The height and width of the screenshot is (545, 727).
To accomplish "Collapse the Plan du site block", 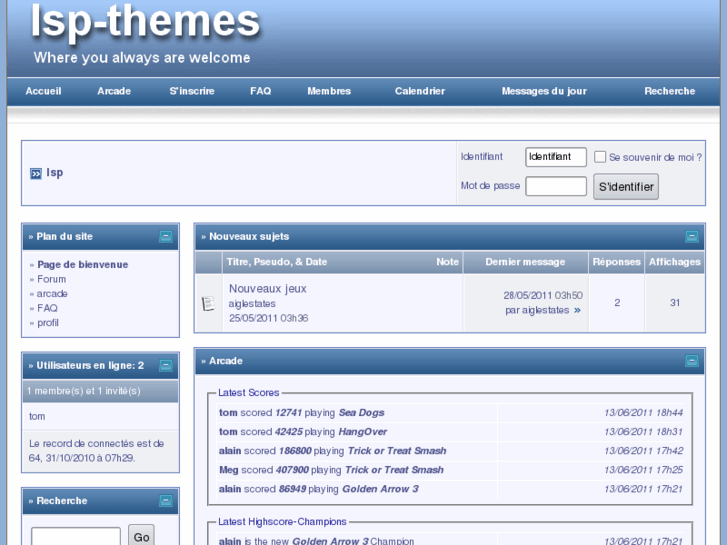I will tap(166, 237).
